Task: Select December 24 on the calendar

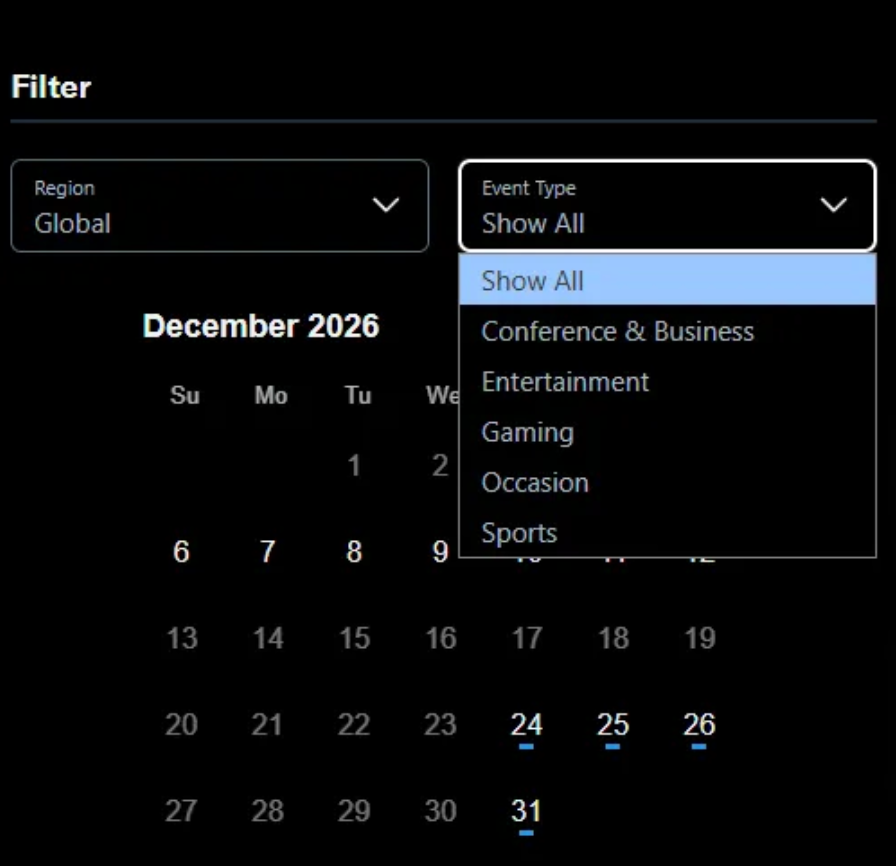Action: (526, 725)
